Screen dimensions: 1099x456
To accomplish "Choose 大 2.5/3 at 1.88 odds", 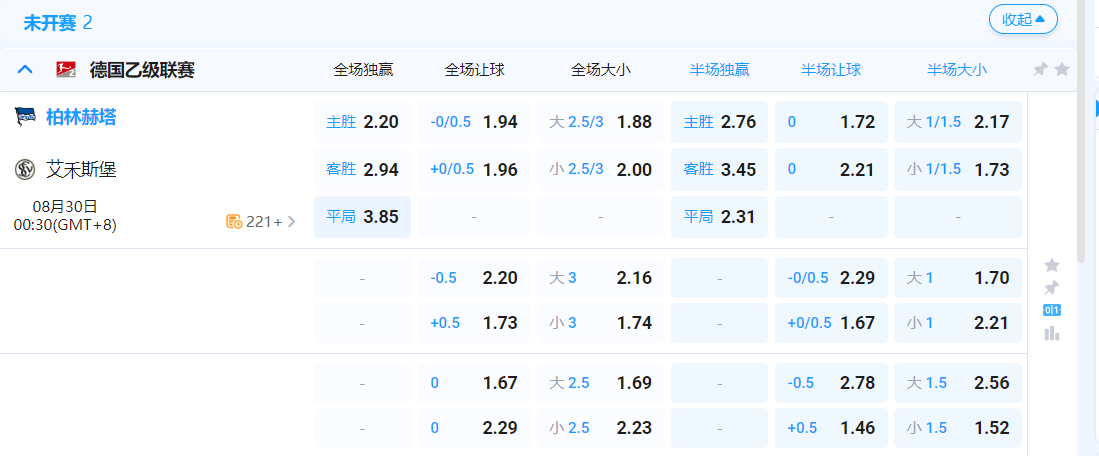I will [x=600, y=122].
